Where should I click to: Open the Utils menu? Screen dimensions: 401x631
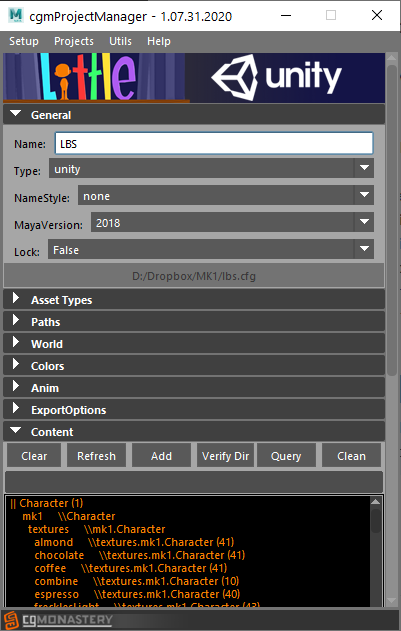[120, 41]
